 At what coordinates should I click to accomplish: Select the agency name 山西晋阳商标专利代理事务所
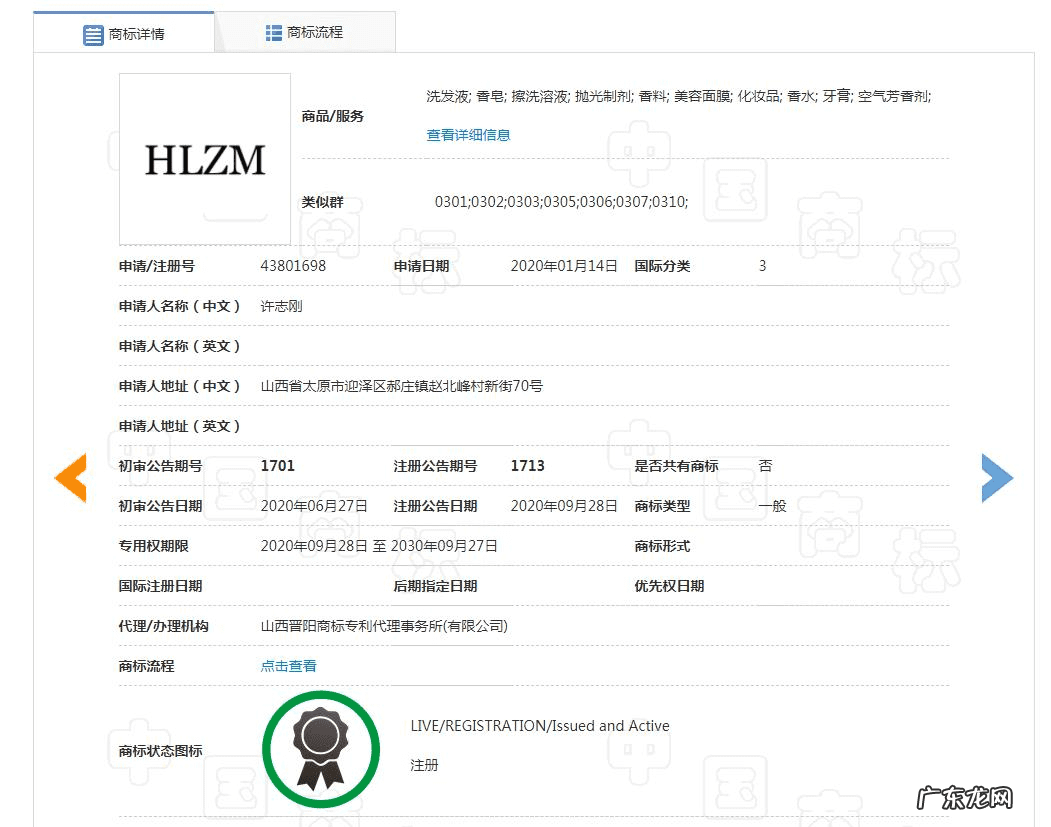381,625
